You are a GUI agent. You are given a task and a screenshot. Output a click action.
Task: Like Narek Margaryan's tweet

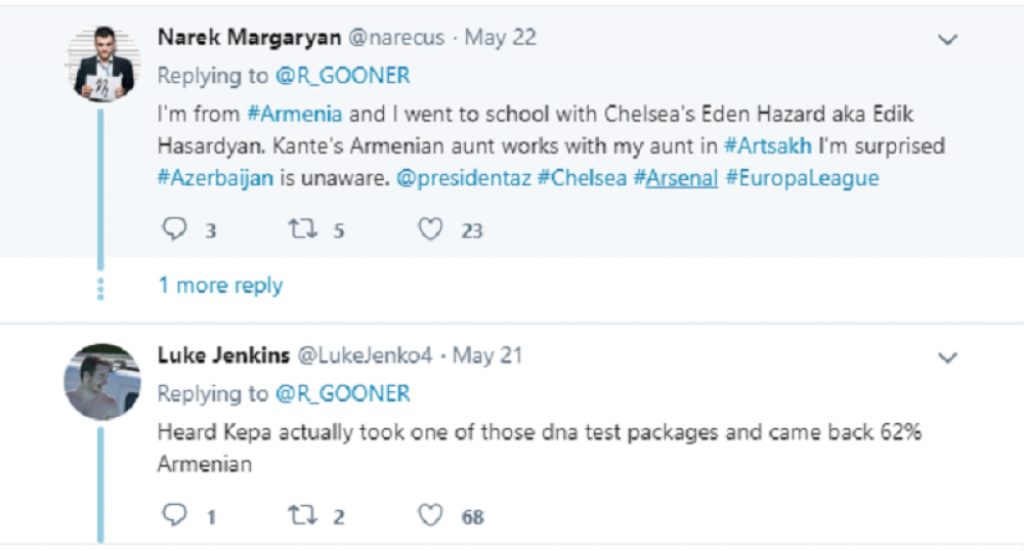click(x=430, y=230)
